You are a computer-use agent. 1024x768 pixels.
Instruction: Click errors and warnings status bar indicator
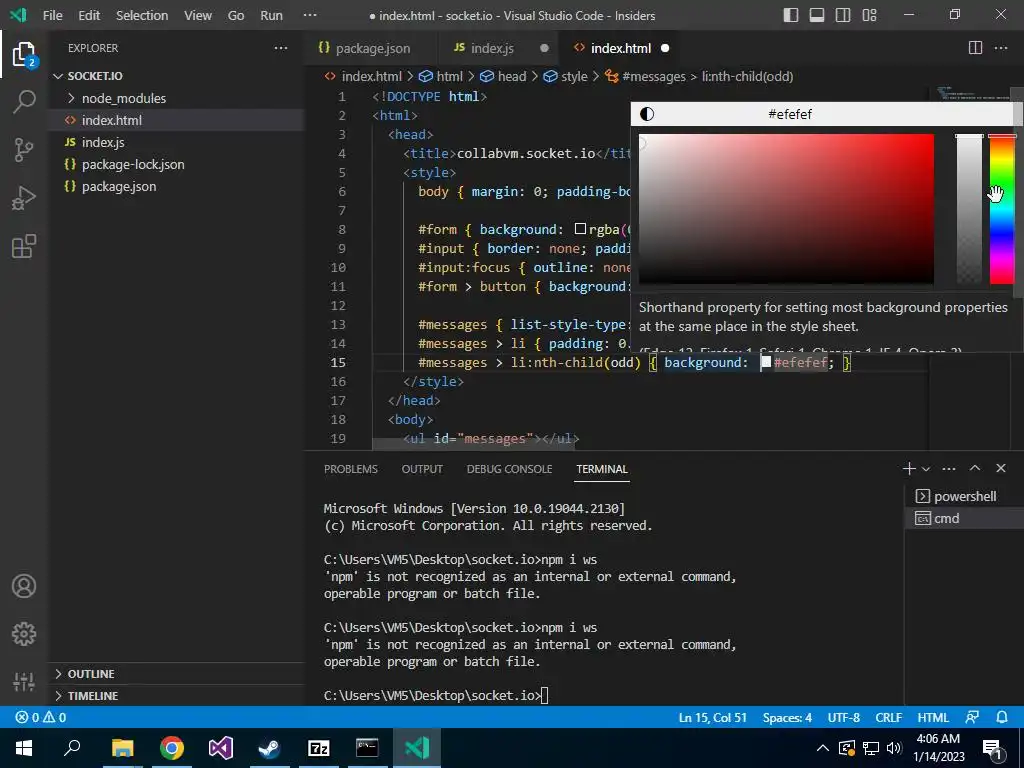coord(40,717)
